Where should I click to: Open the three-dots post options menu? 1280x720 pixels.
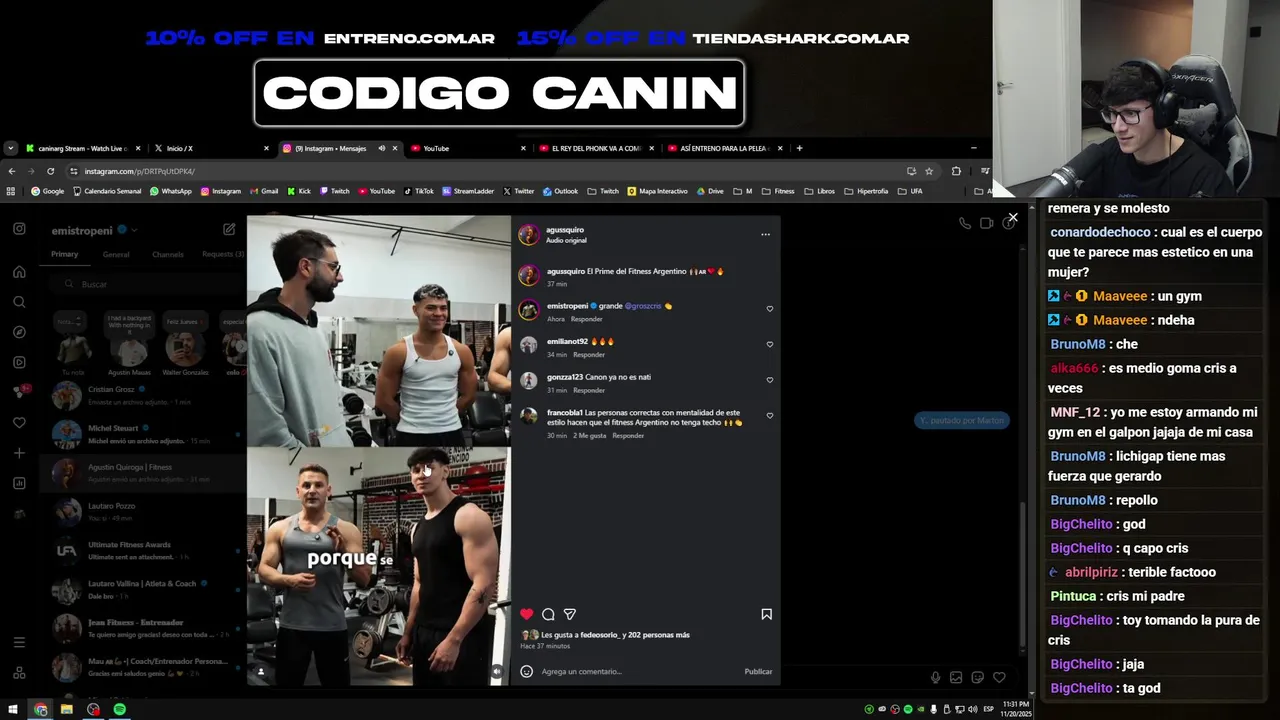pos(766,234)
